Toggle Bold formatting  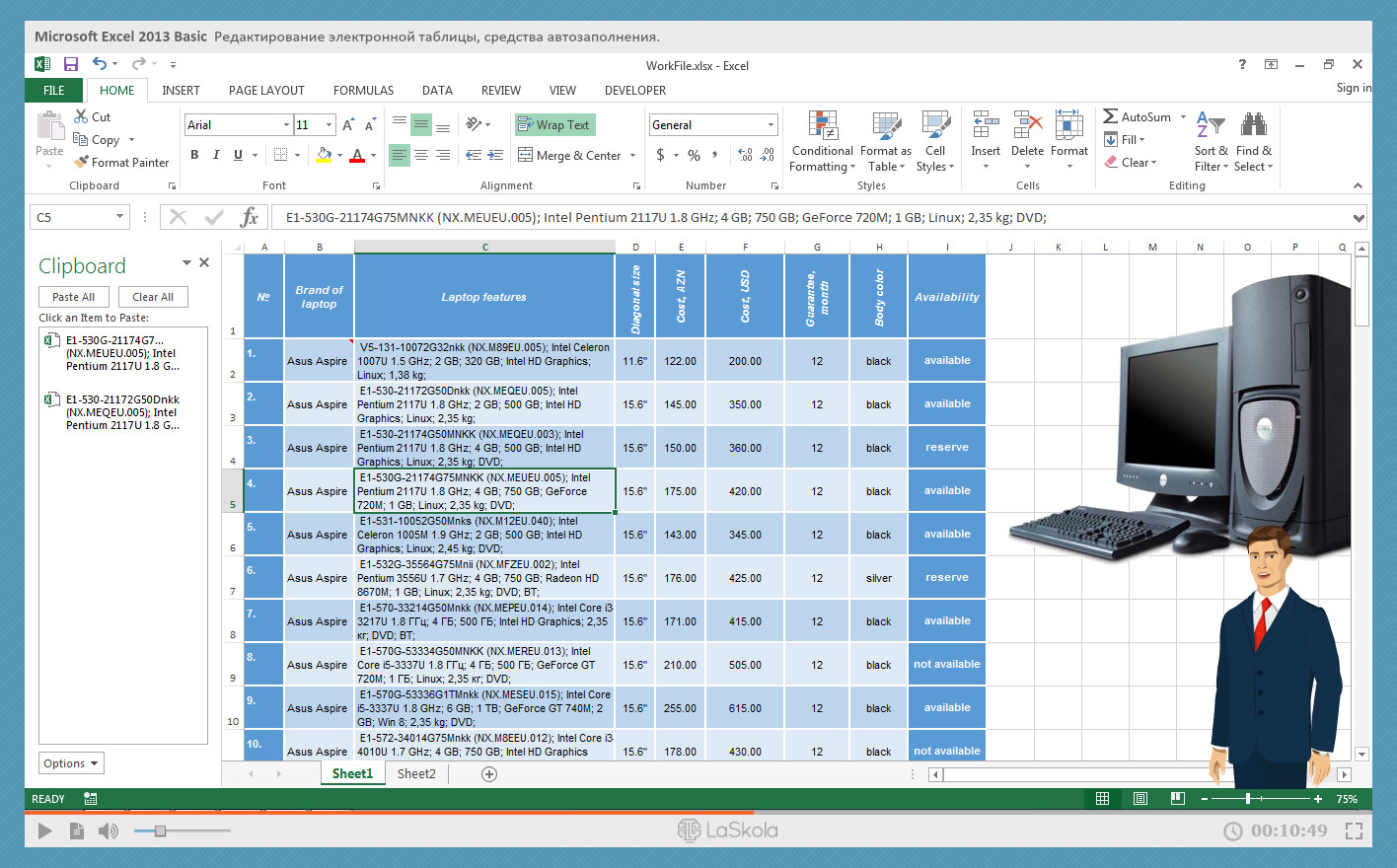(x=194, y=155)
